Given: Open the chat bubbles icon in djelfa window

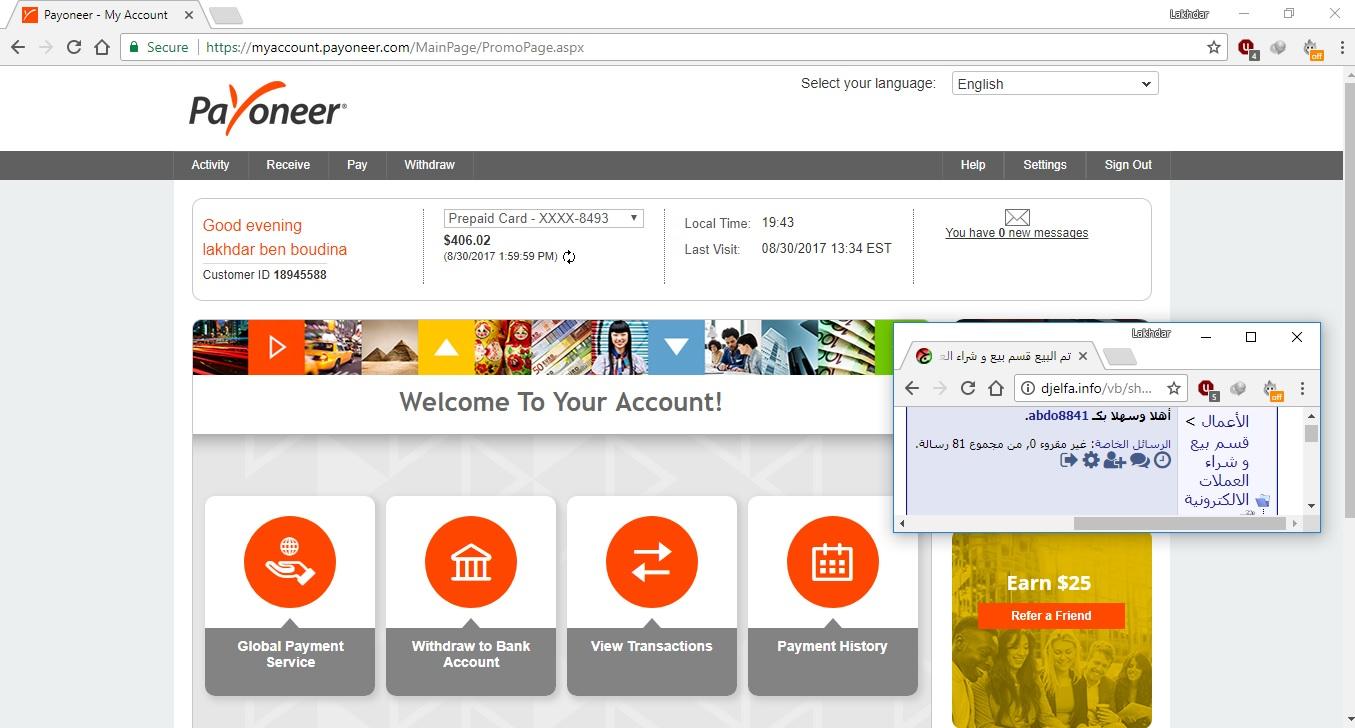Looking at the screenshot, I should [x=1139, y=460].
